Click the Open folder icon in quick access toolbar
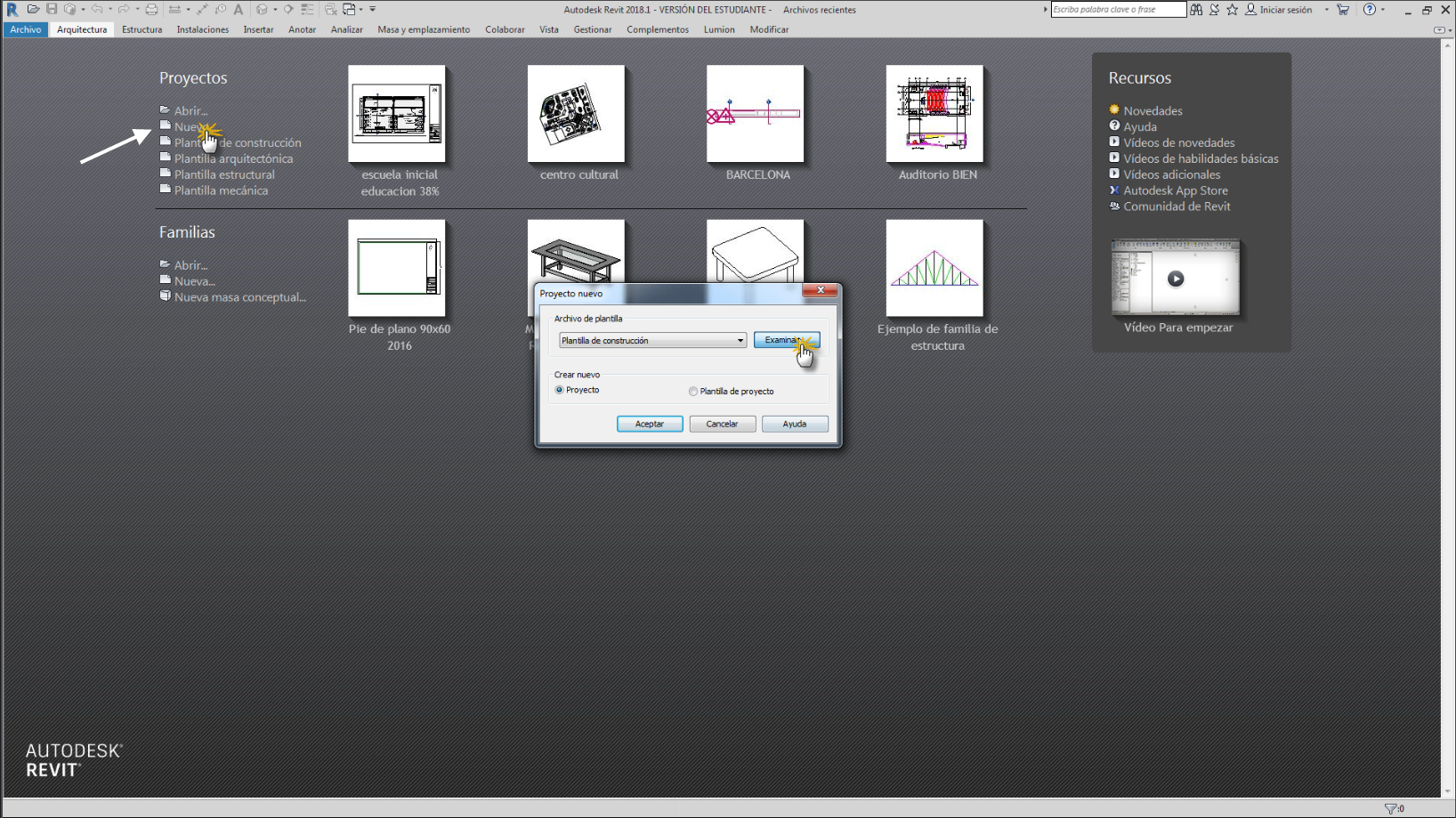1456x818 pixels. pyautogui.click(x=34, y=9)
